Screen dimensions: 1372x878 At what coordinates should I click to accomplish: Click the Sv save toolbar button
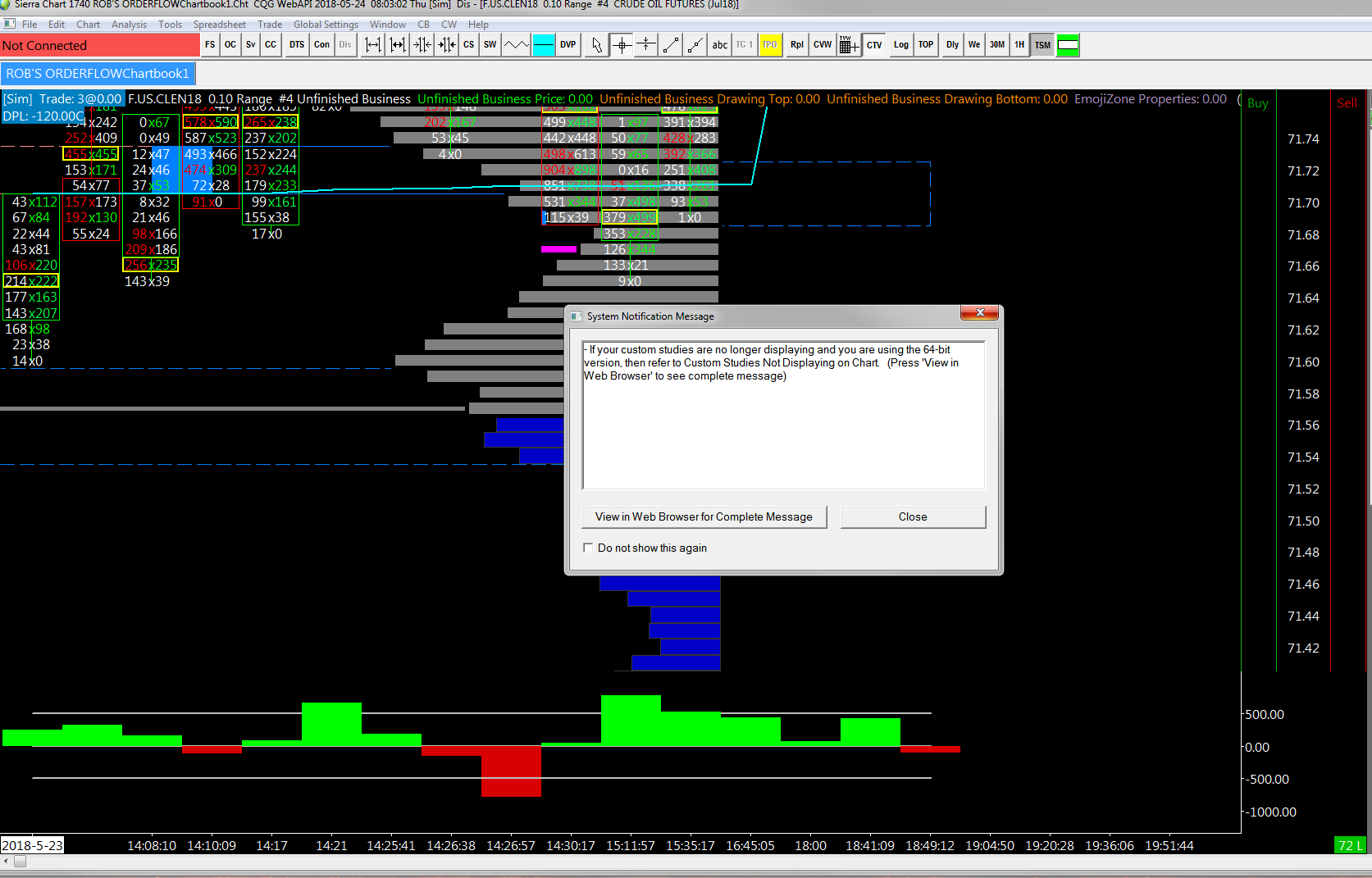click(x=250, y=45)
